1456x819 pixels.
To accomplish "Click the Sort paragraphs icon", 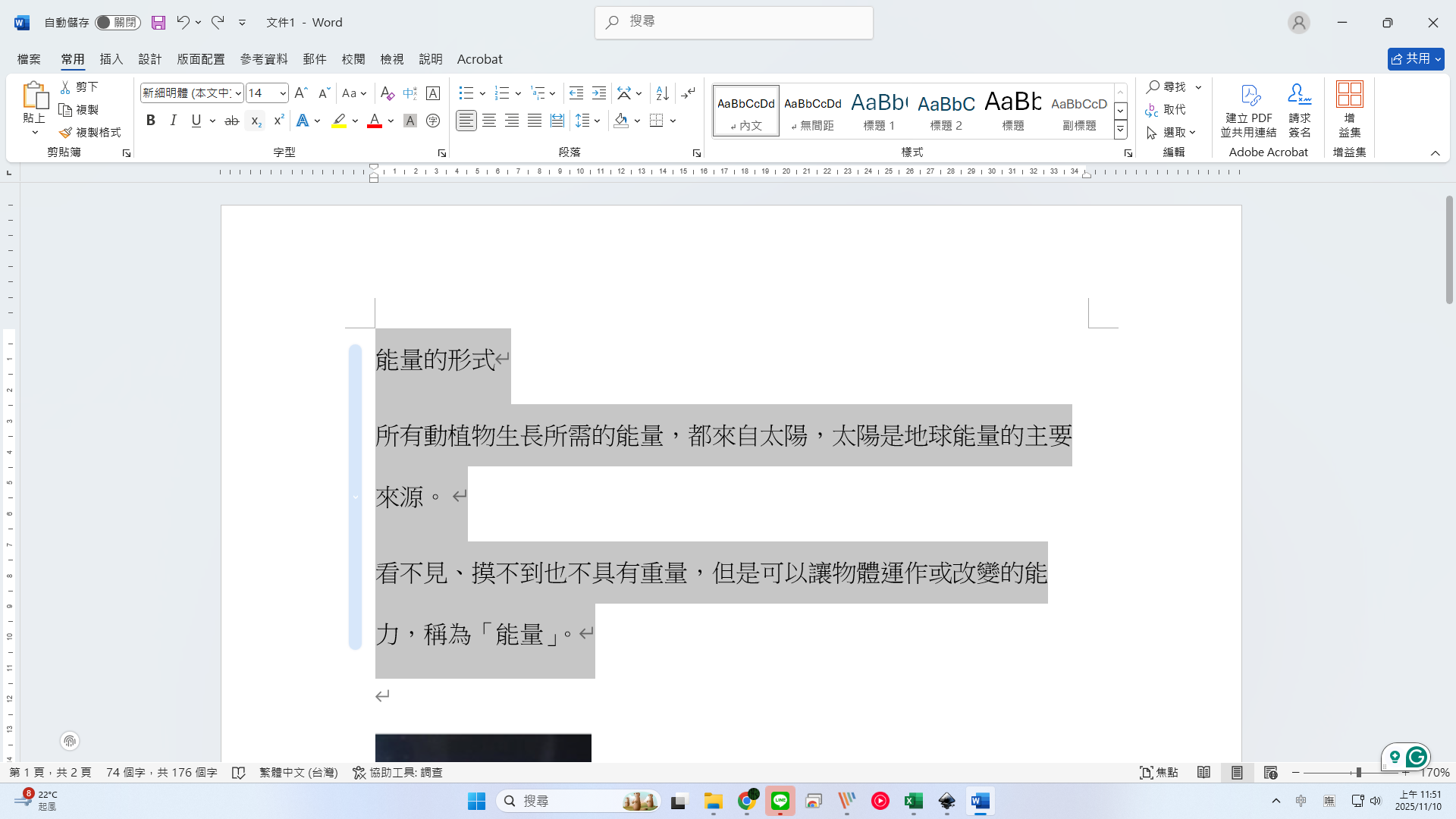I will pyautogui.click(x=662, y=93).
